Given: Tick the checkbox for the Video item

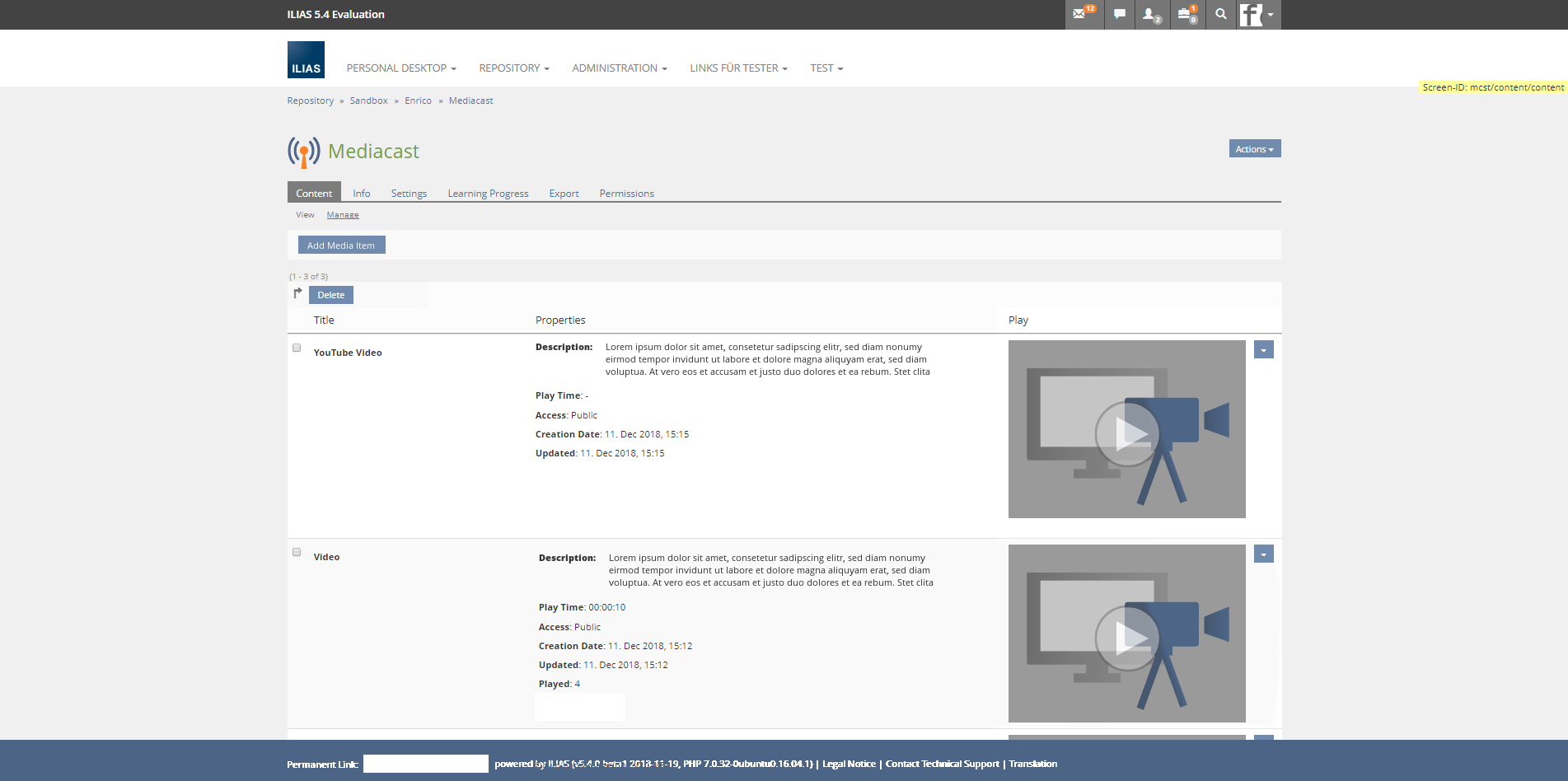Looking at the screenshot, I should [x=297, y=552].
